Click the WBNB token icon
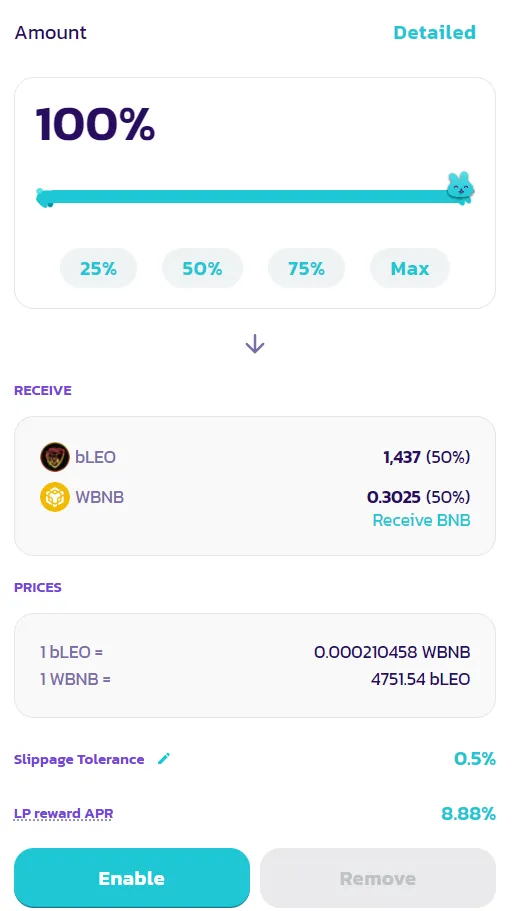517x911 pixels. coord(55,497)
